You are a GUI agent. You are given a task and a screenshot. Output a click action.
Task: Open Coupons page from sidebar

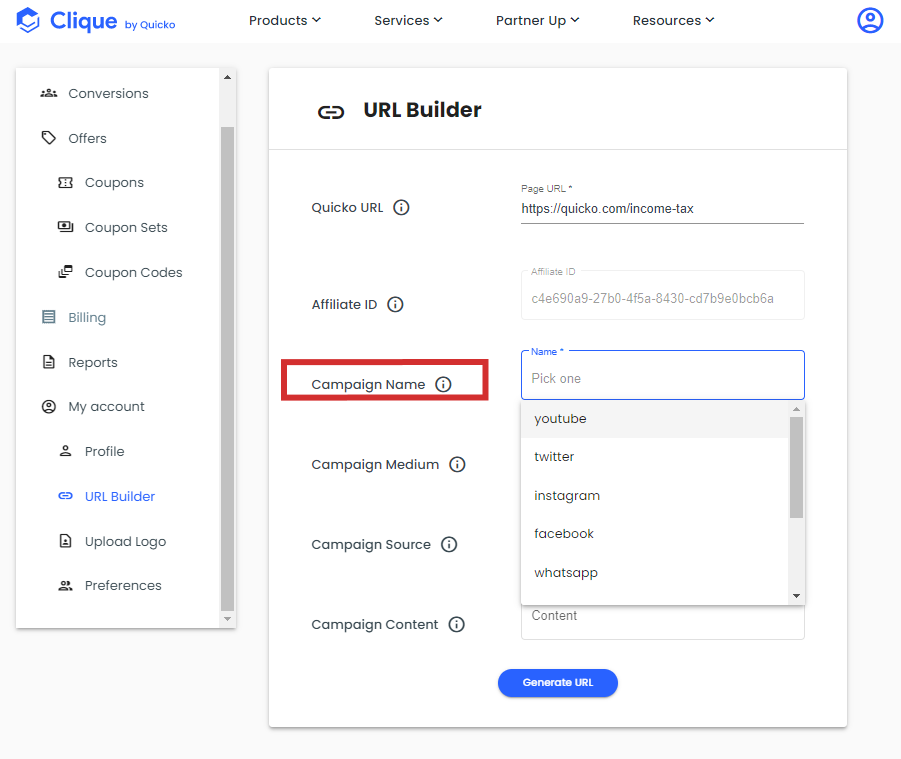tap(114, 183)
